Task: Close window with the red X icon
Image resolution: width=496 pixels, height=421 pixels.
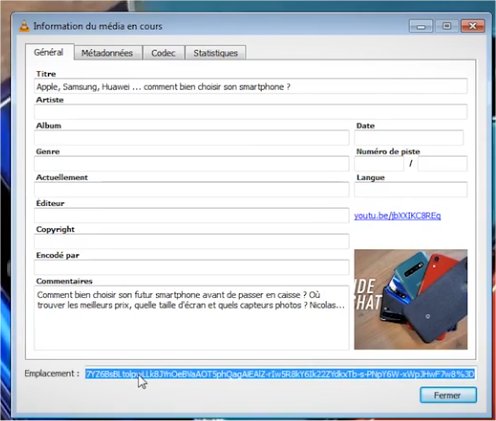Action: [x=473, y=26]
